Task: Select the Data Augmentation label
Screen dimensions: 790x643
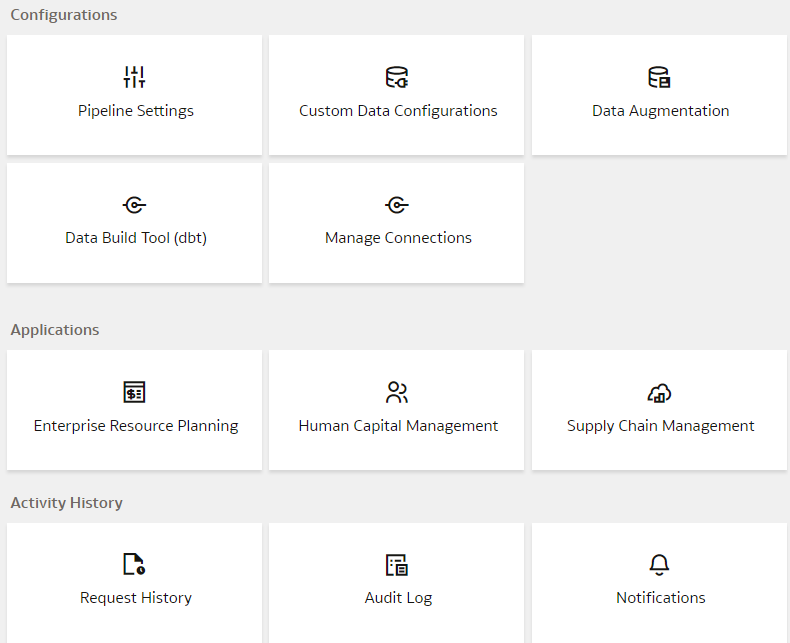Action: [x=660, y=111]
